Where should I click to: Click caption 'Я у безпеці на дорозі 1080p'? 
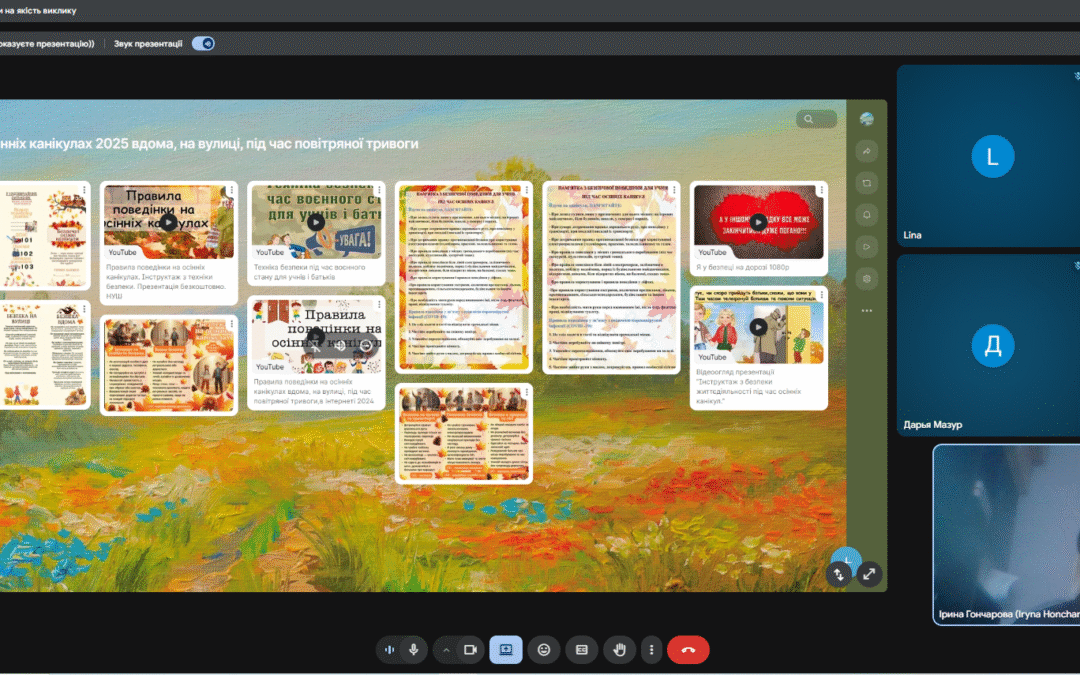(742, 267)
